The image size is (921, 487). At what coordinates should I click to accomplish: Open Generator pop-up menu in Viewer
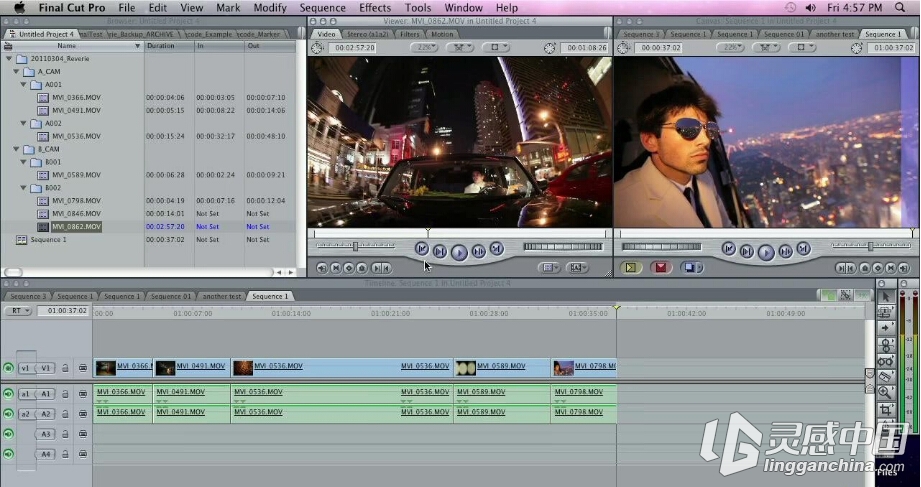click(x=577, y=268)
